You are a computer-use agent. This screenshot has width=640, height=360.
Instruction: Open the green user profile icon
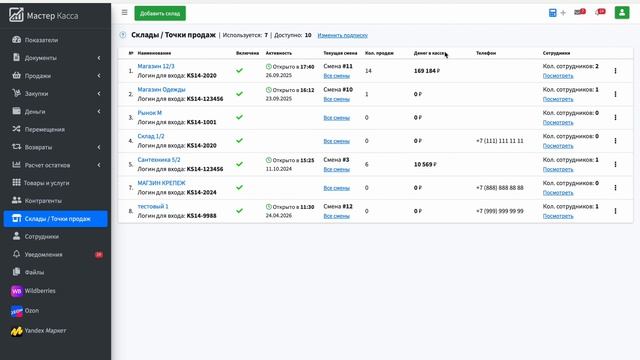(x=622, y=13)
